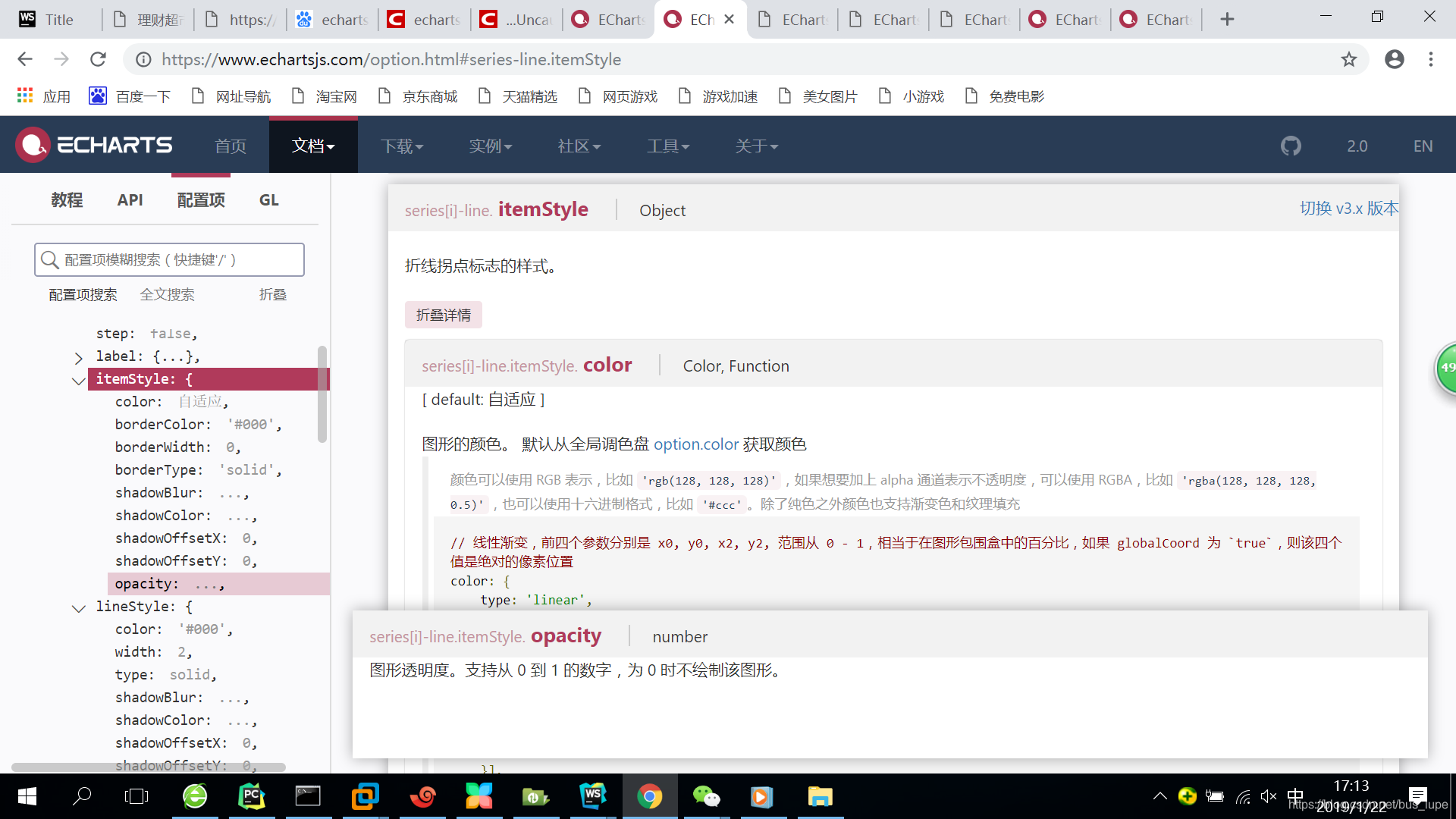The height and width of the screenshot is (819, 1456).
Task: Open File Explorer from the taskbar
Action: coord(820,796)
